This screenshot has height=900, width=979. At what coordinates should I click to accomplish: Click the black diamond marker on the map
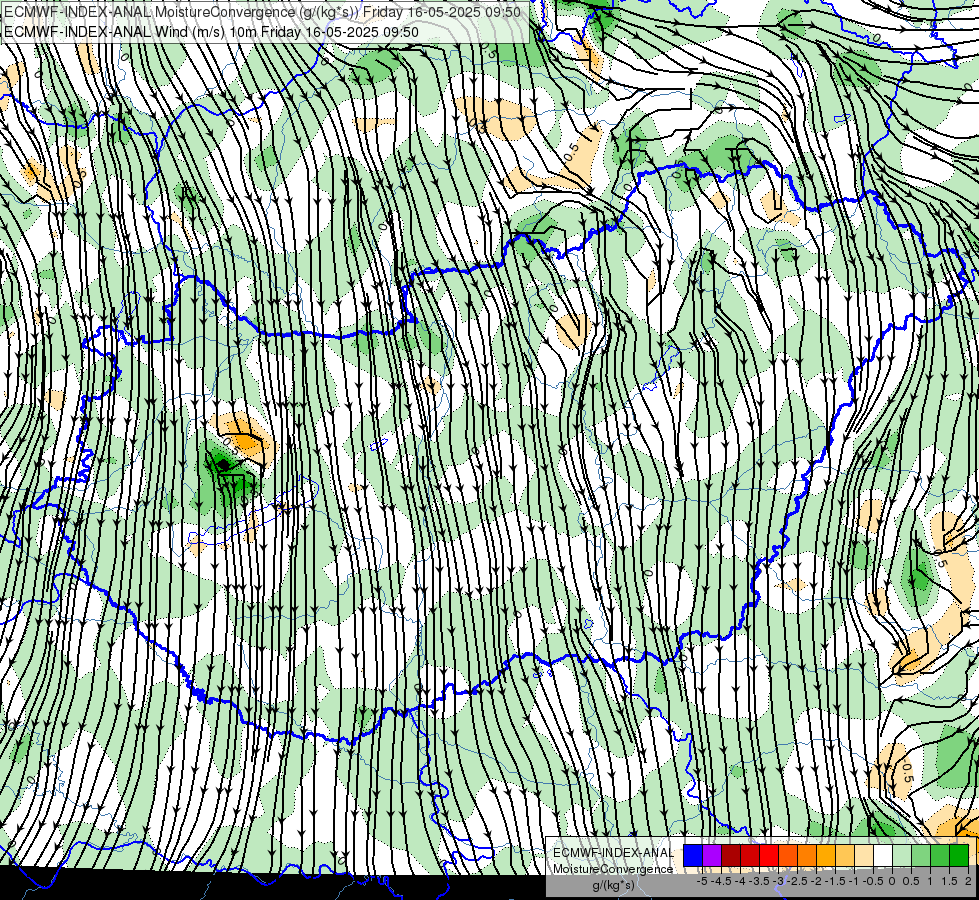click(x=223, y=465)
